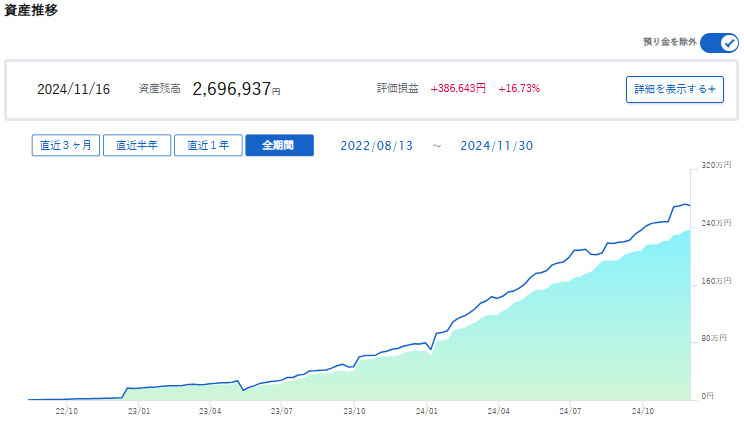Expand details with 詳細を表示する＋
Screen dimensions: 744x423
click(x=674, y=89)
